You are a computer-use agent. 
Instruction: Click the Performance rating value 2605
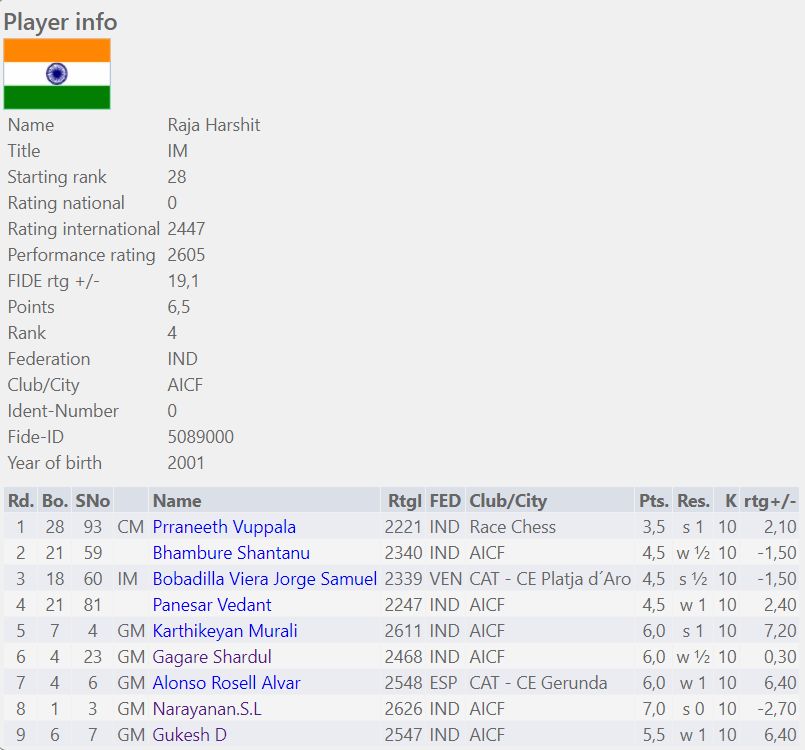(x=186, y=255)
